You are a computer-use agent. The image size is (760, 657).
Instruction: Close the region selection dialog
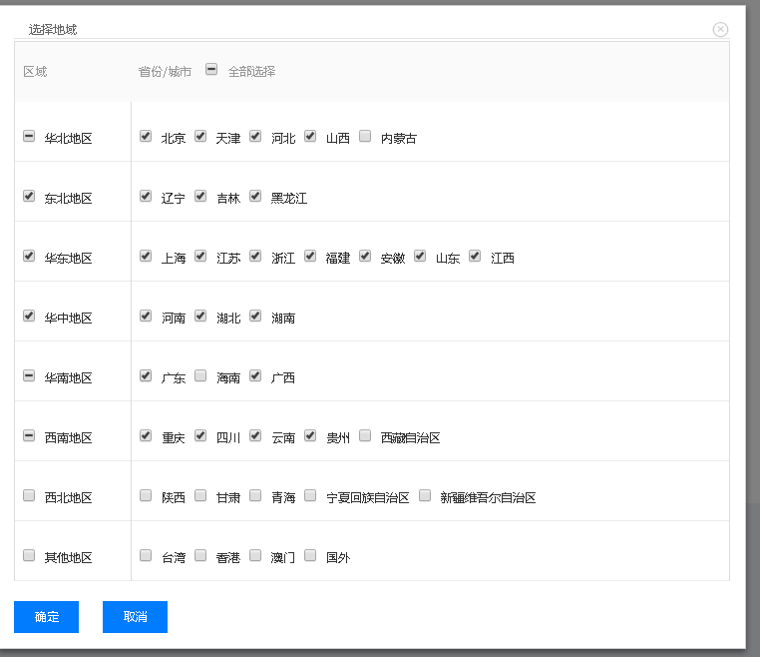(720, 29)
